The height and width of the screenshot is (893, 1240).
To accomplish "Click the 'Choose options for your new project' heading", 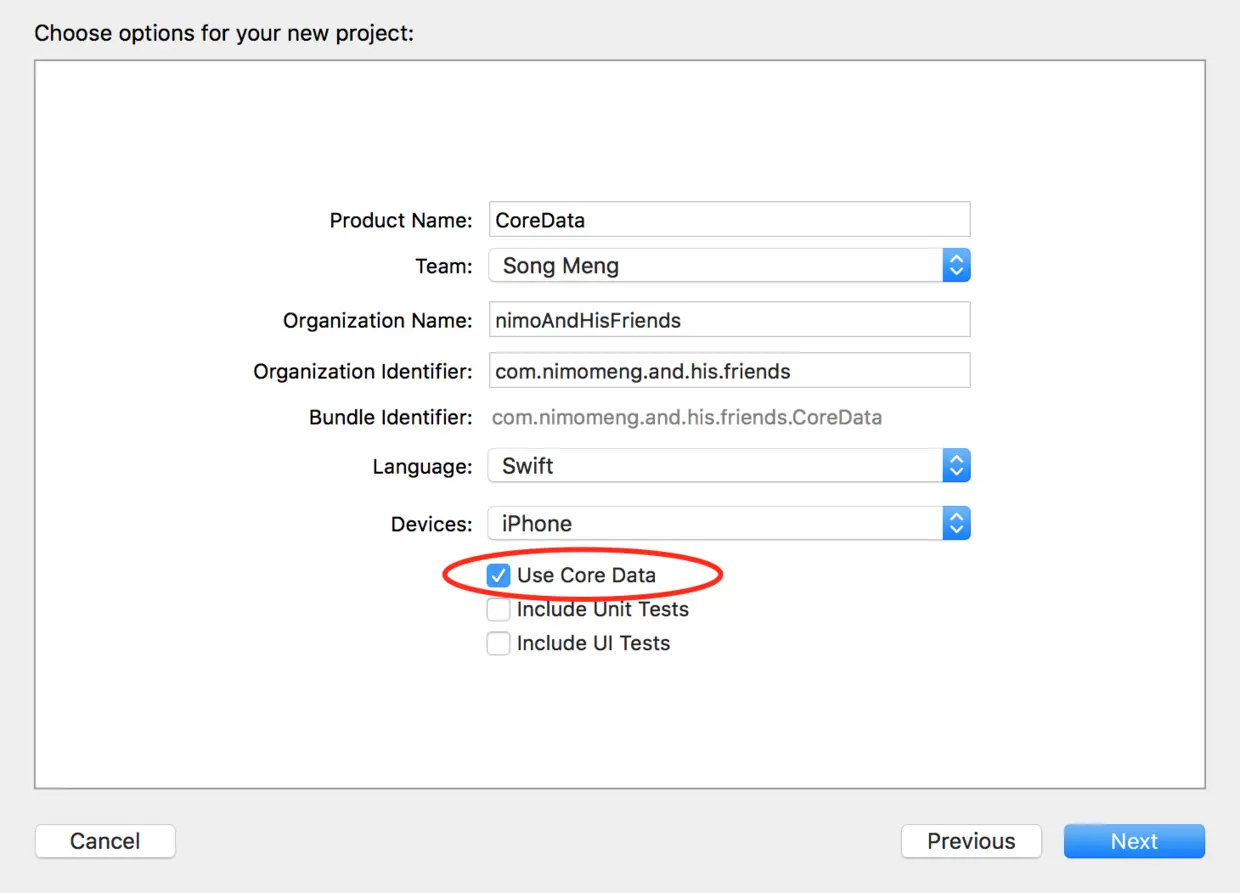I will [224, 33].
